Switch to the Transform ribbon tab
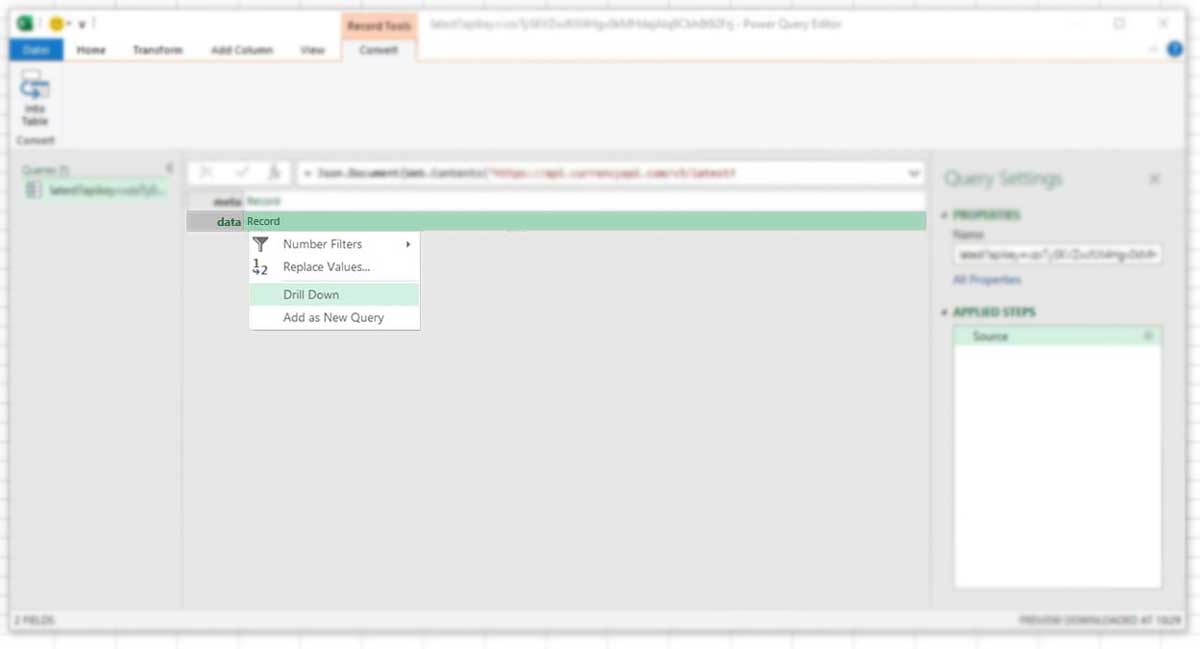This screenshot has height=649, width=1200. 157,47
